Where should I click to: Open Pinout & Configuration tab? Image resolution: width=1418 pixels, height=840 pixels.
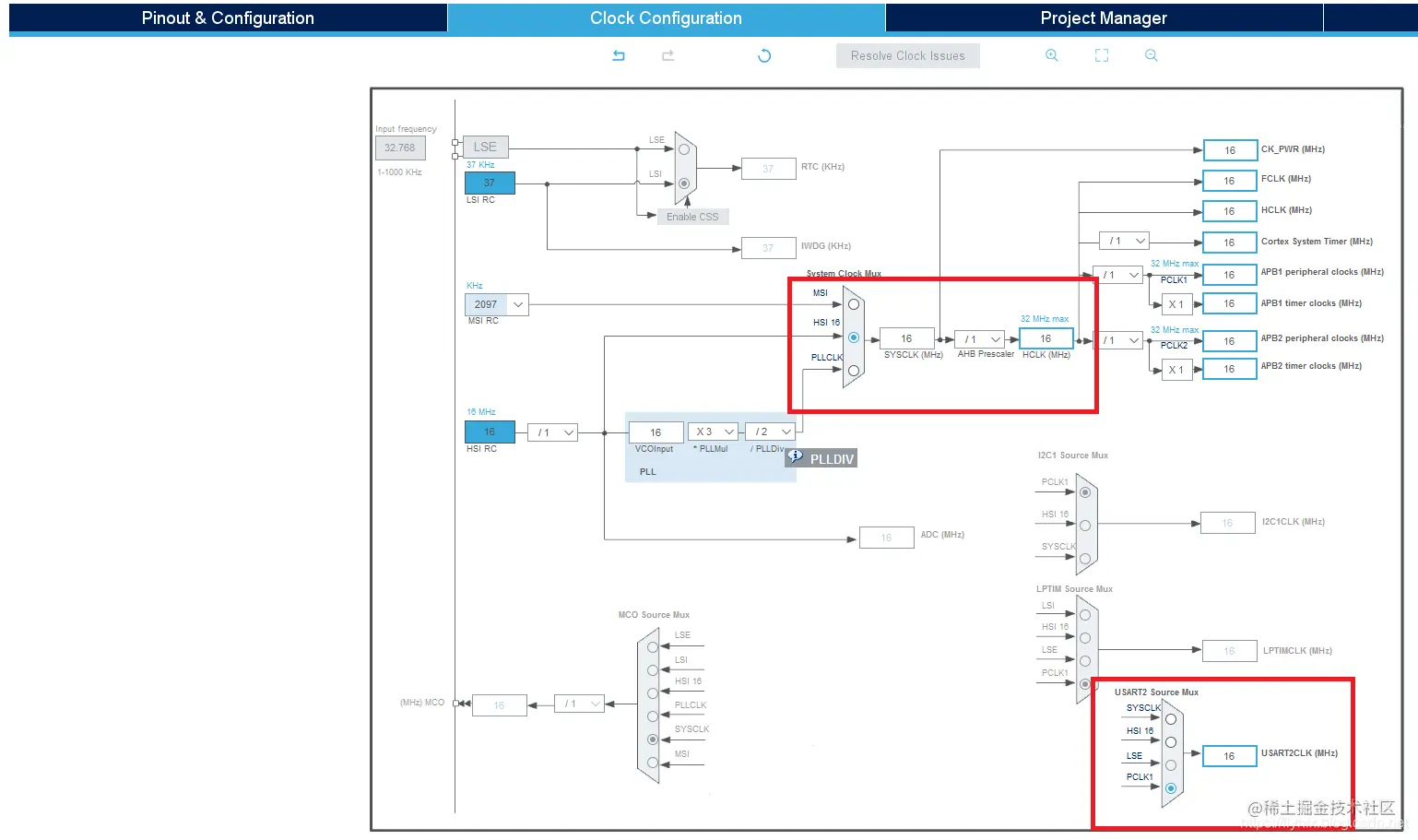[228, 18]
